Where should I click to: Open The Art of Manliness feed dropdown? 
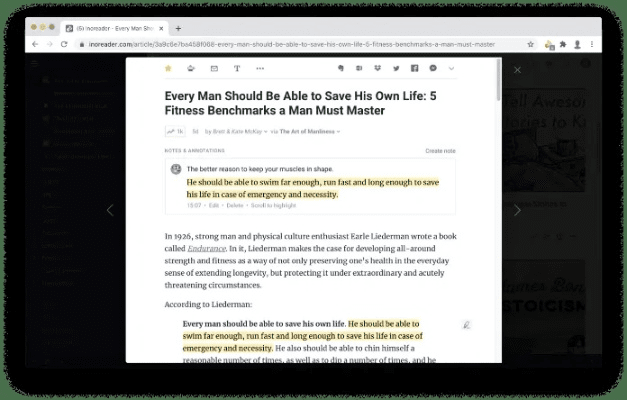[x=307, y=131]
